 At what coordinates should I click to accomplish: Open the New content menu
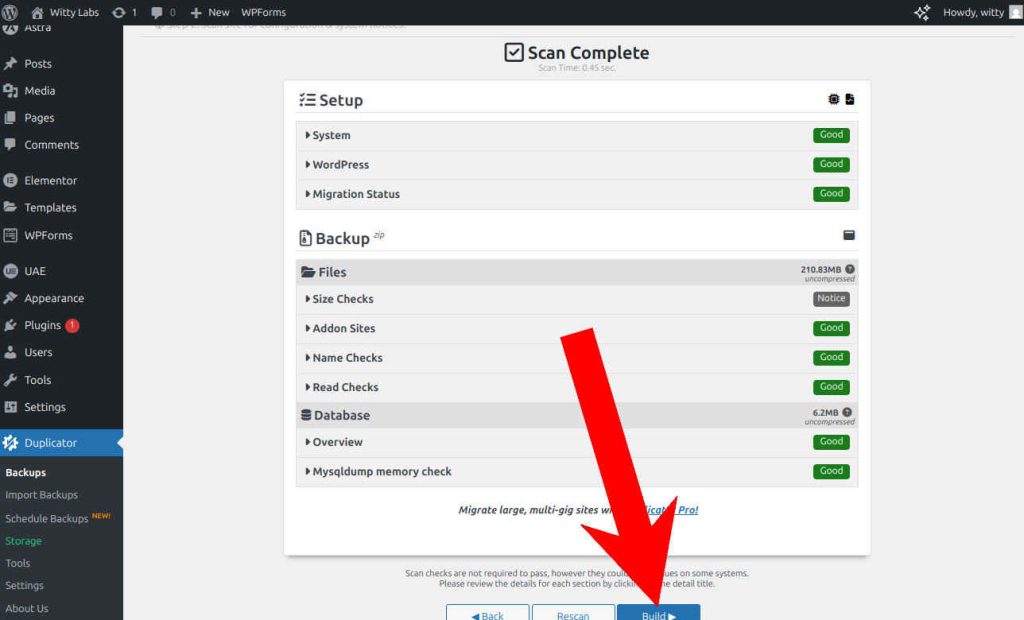210,12
